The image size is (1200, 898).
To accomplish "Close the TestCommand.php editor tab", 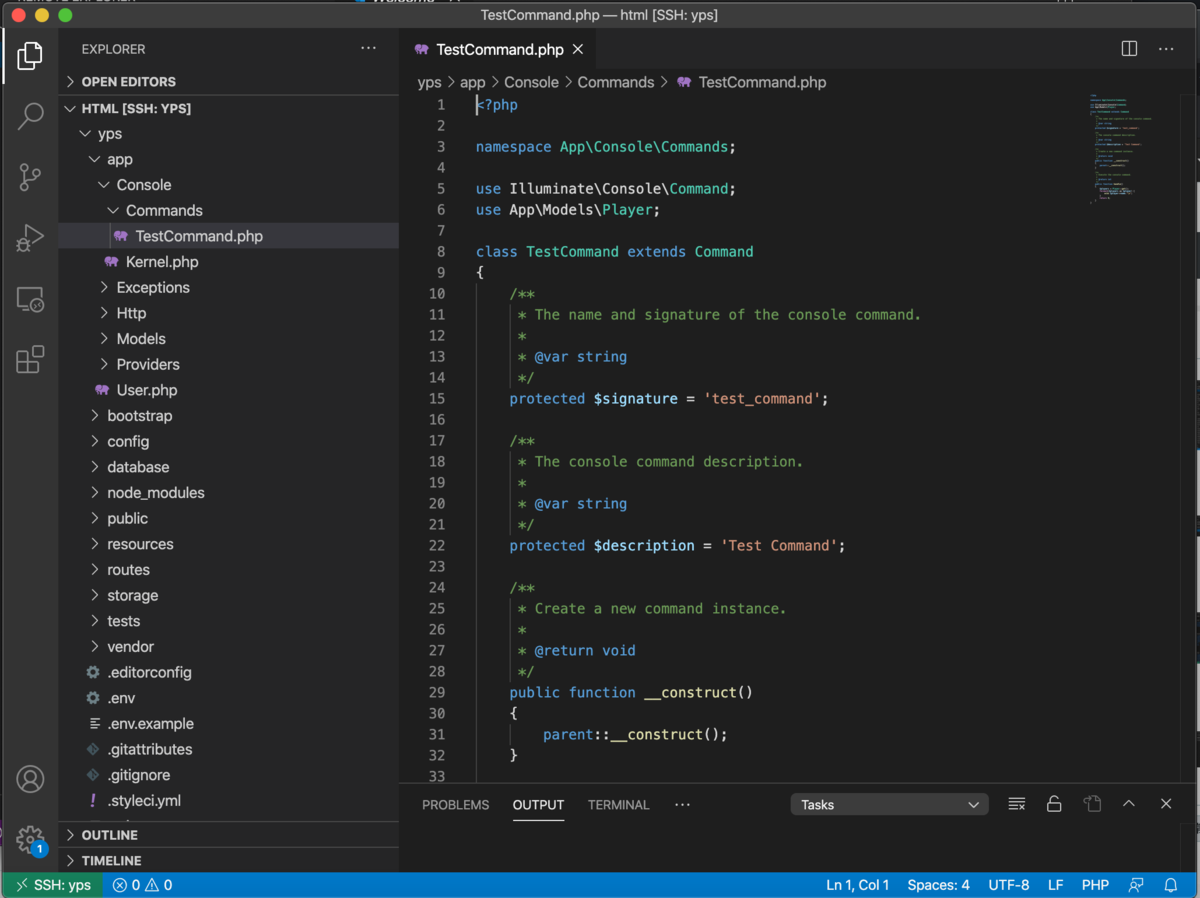I will point(578,49).
